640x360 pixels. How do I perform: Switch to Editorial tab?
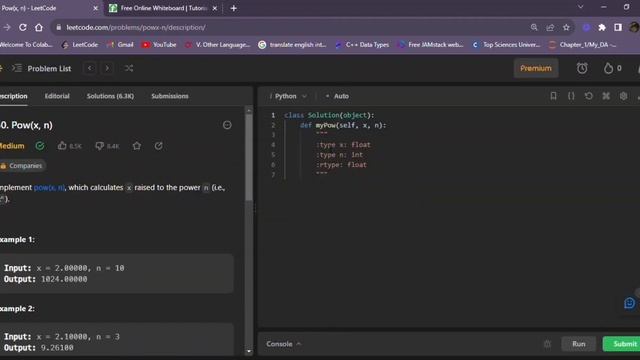tap(57, 96)
